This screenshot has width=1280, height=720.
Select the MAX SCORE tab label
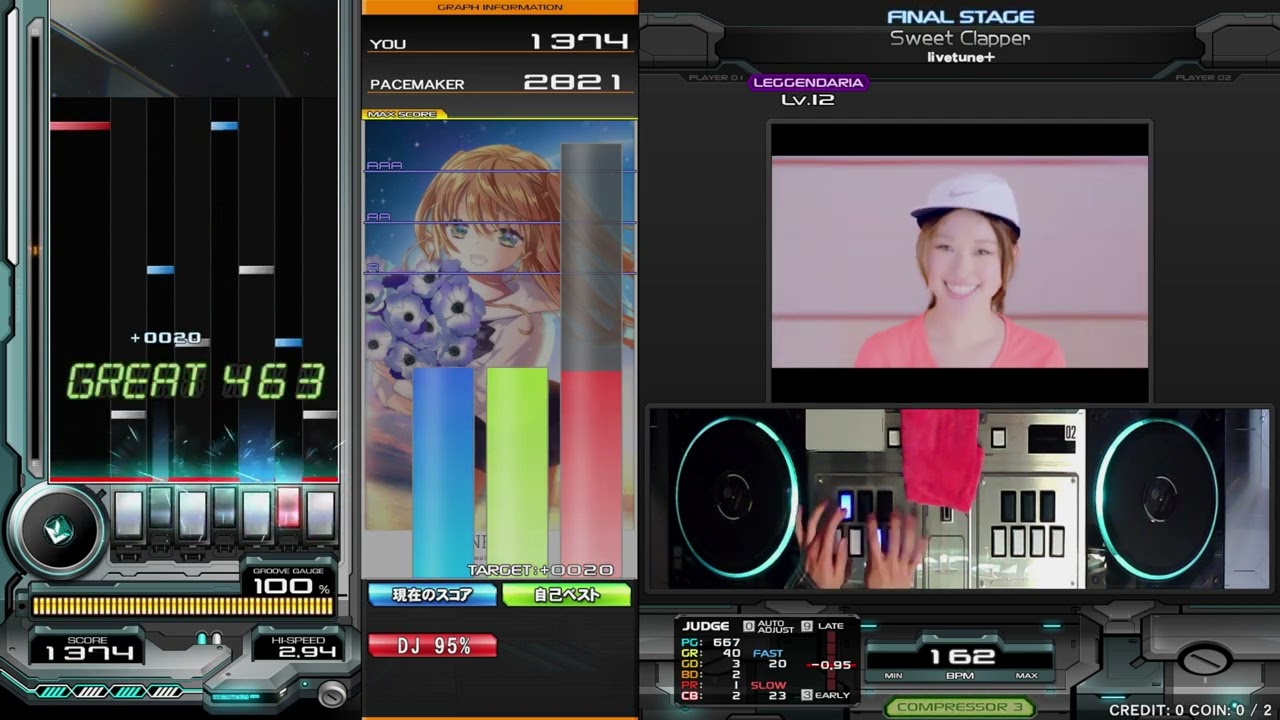(403, 115)
